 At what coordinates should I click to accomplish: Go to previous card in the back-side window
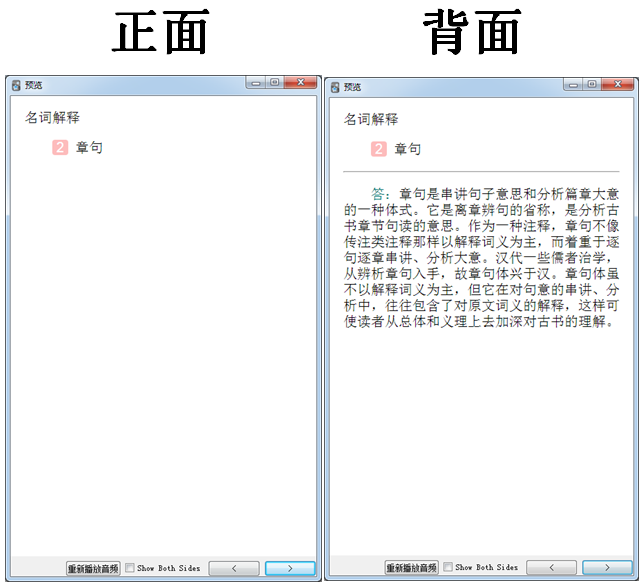pyautogui.click(x=552, y=568)
